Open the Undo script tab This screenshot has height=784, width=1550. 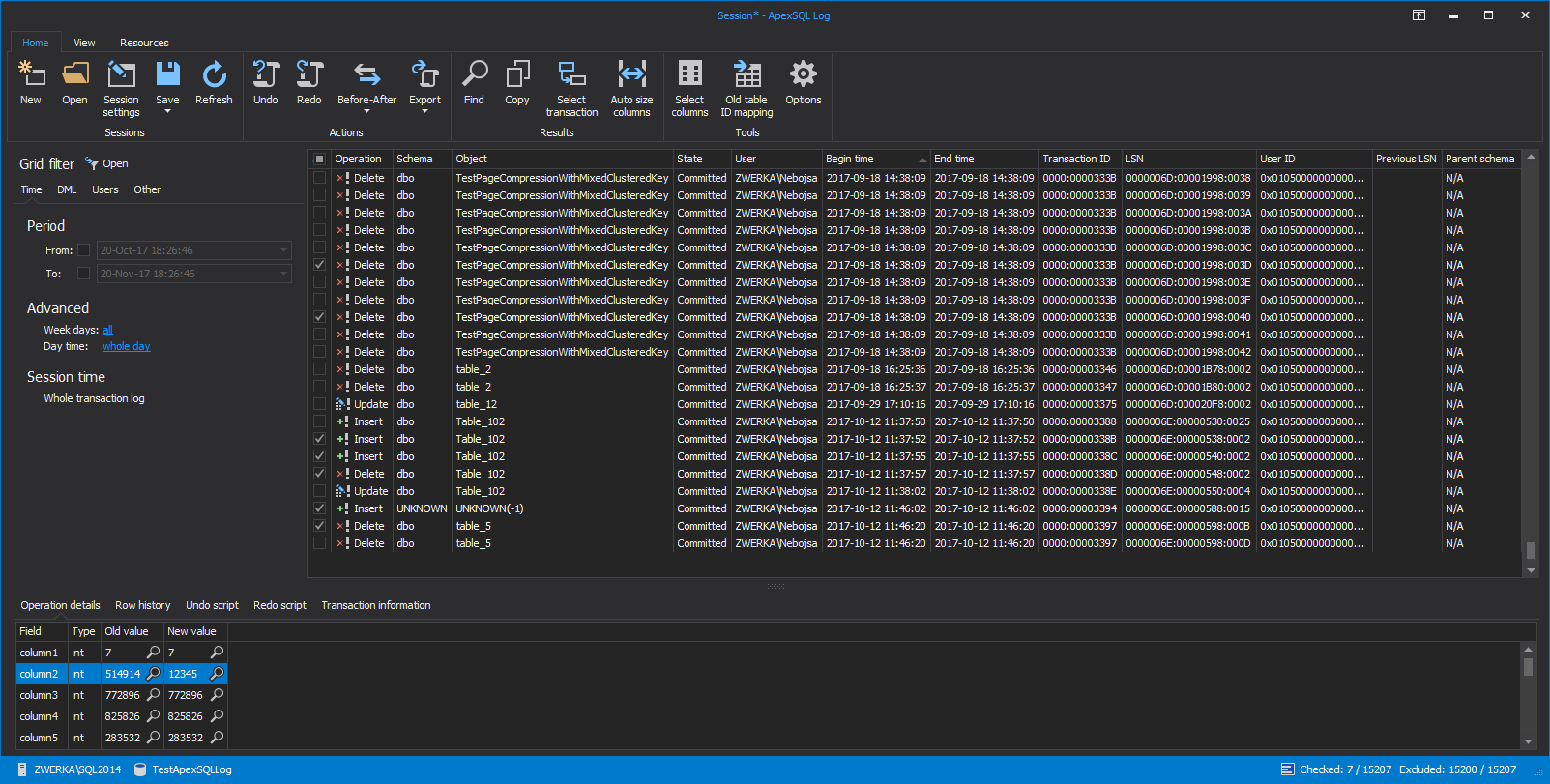(x=212, y=605)
